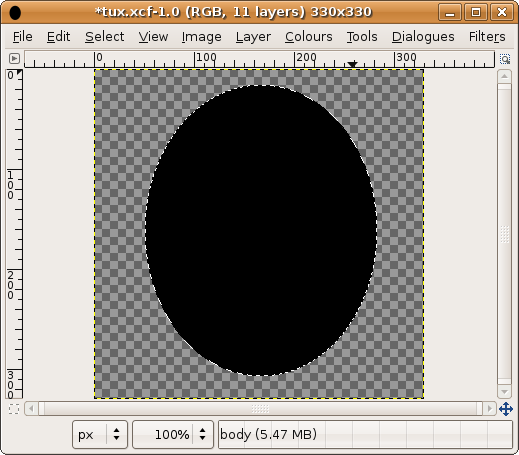Click the vertical scrollbar thumb

[x=504, y=234]
